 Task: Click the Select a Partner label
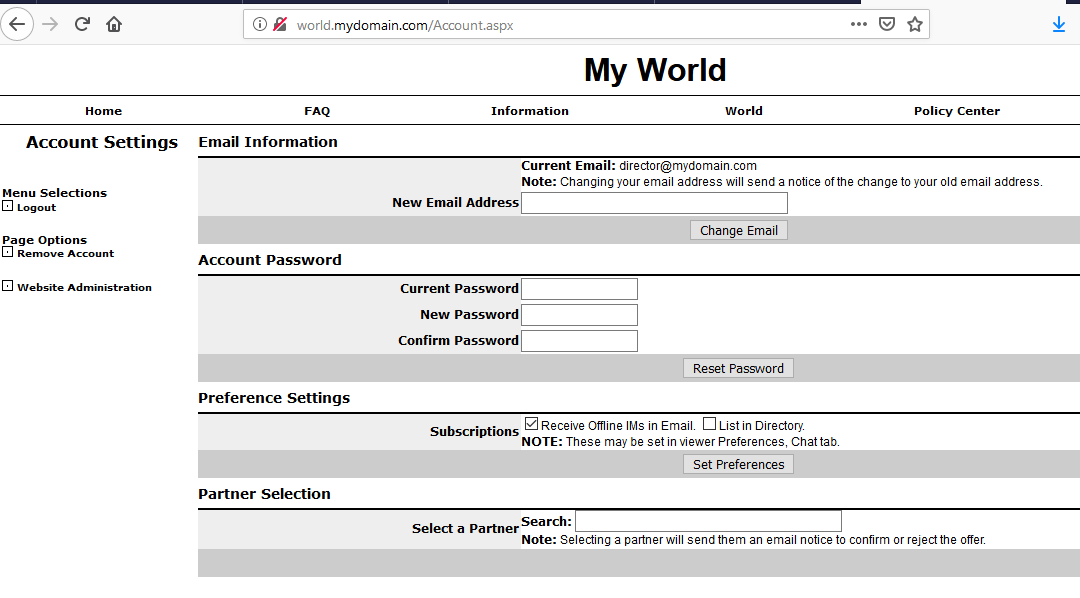pos(465,528)
